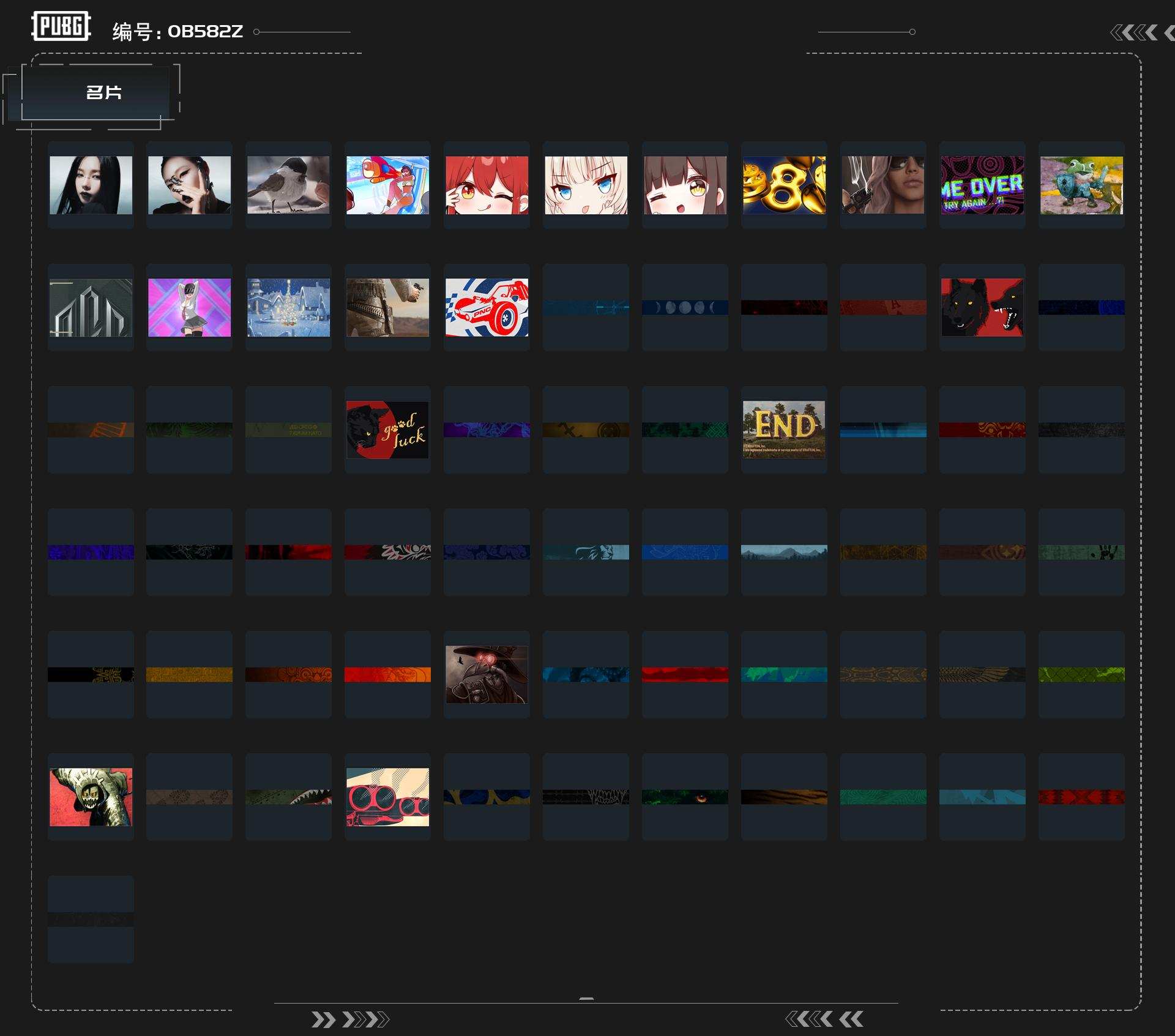Screen dimensions: 1175x1036
Task: Click the PUBG logo icon
Action: pos(61,26)
